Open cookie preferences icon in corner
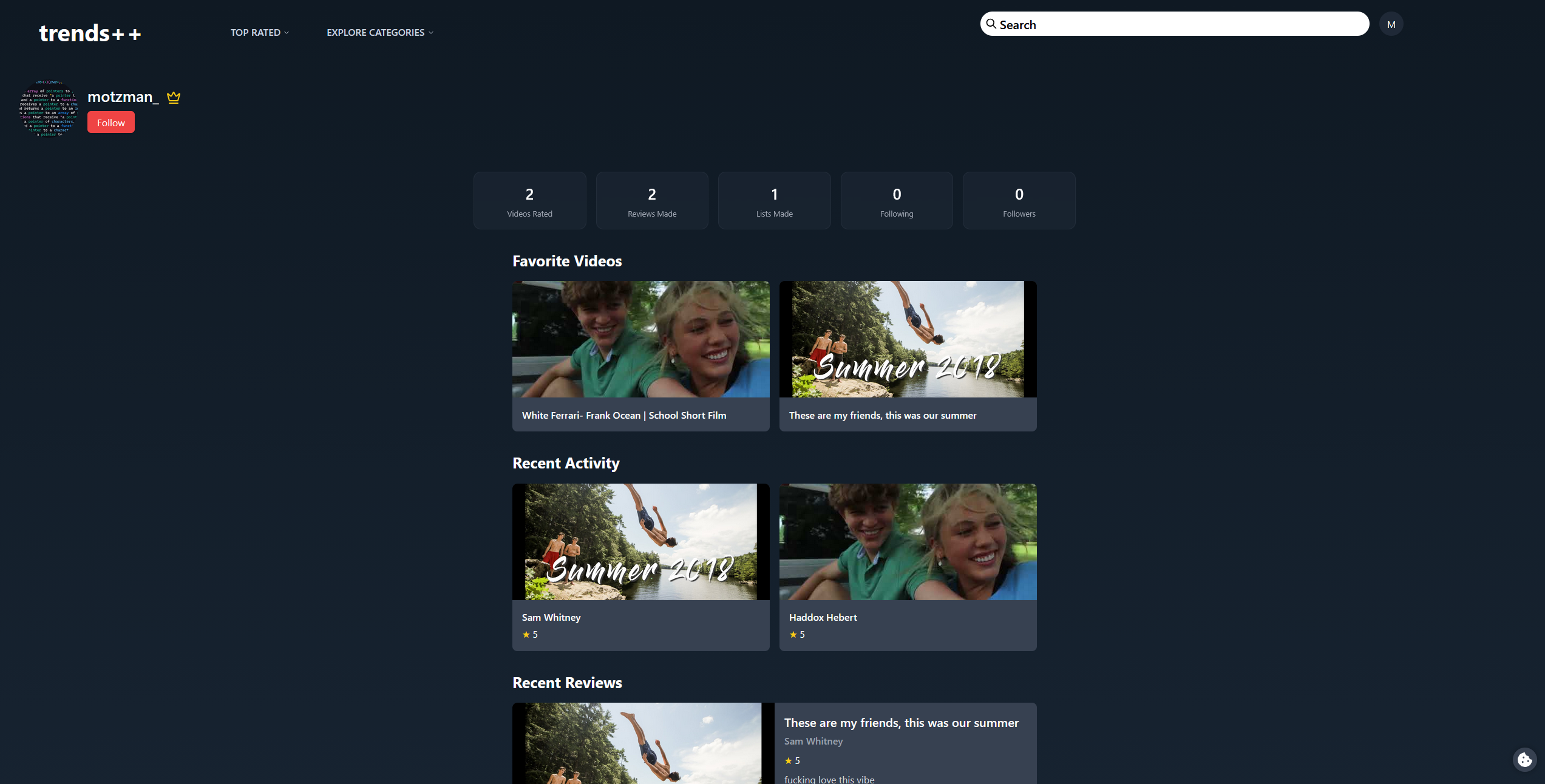 (1524, 759)
